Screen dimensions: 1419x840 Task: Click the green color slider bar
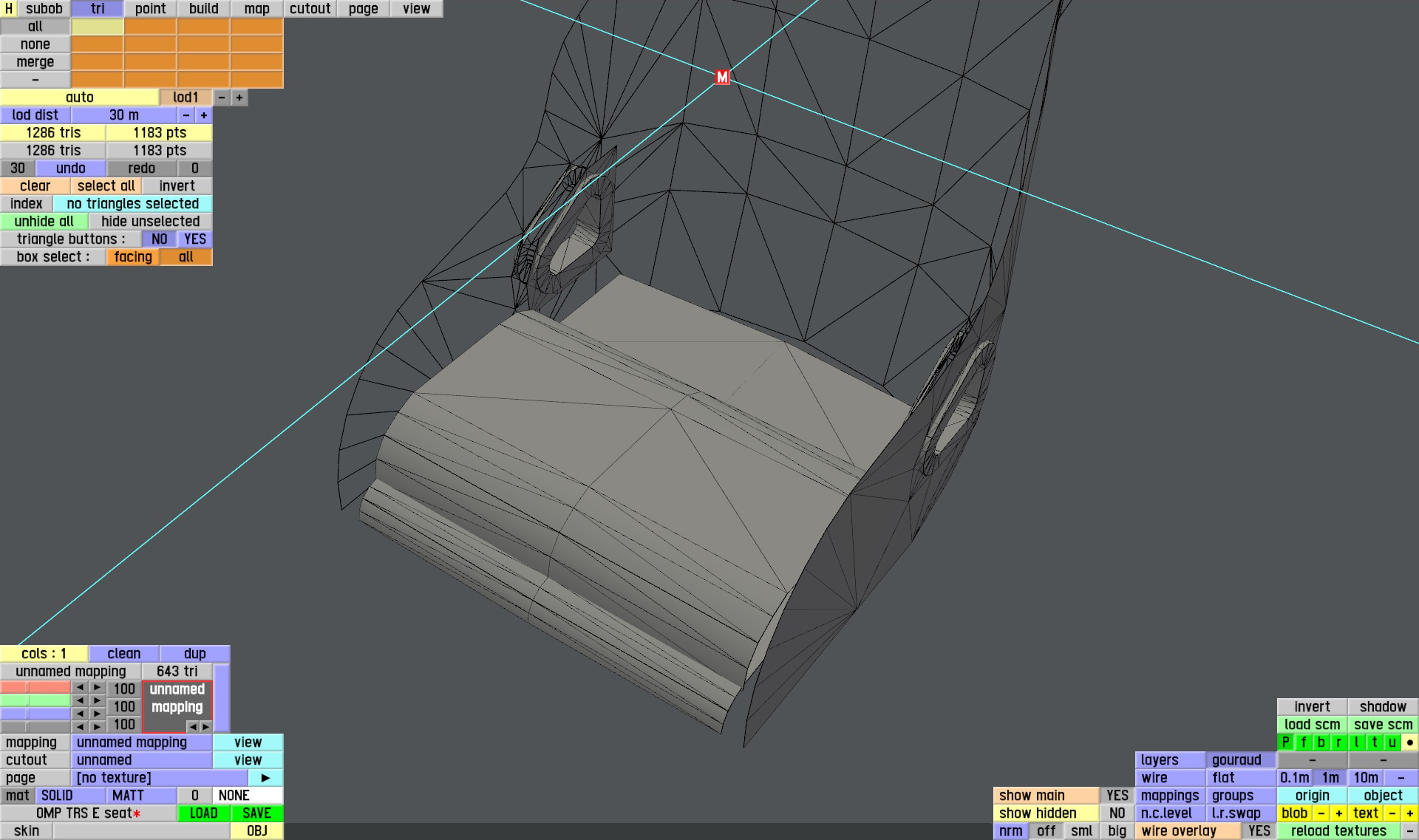click(x=35, y=700)
